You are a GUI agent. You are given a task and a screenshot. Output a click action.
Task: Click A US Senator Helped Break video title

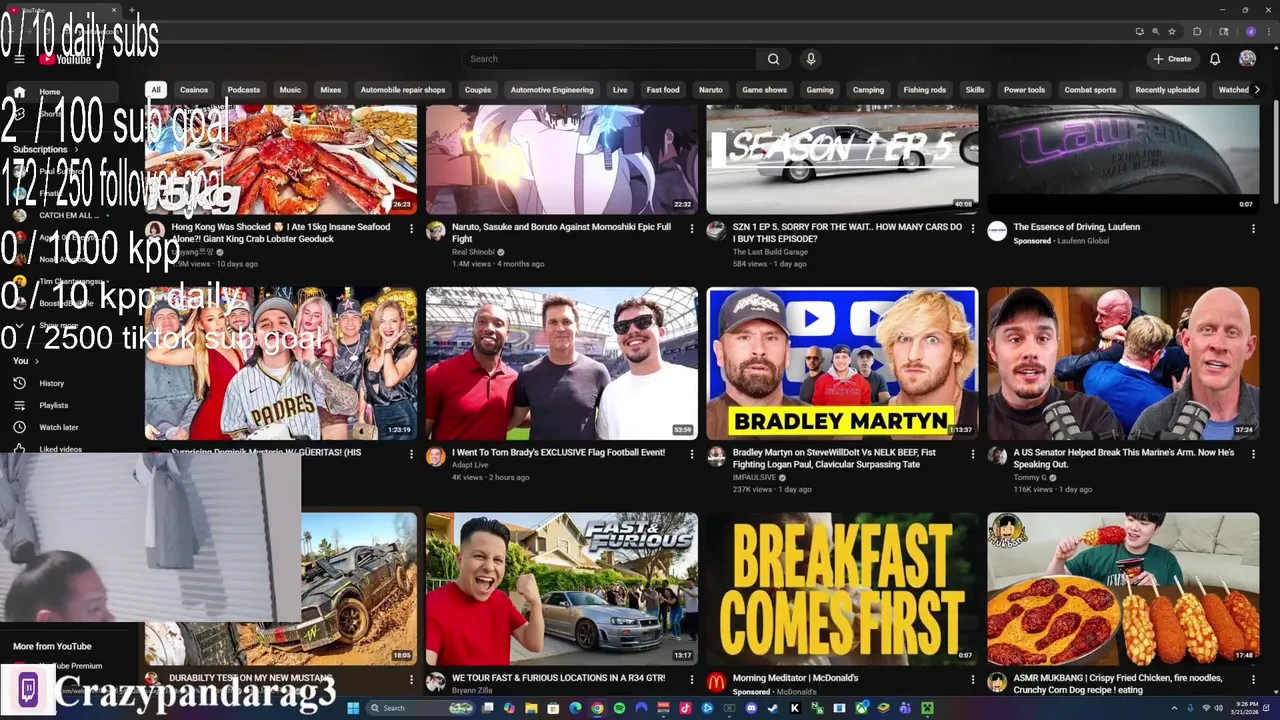[1123, 458]
